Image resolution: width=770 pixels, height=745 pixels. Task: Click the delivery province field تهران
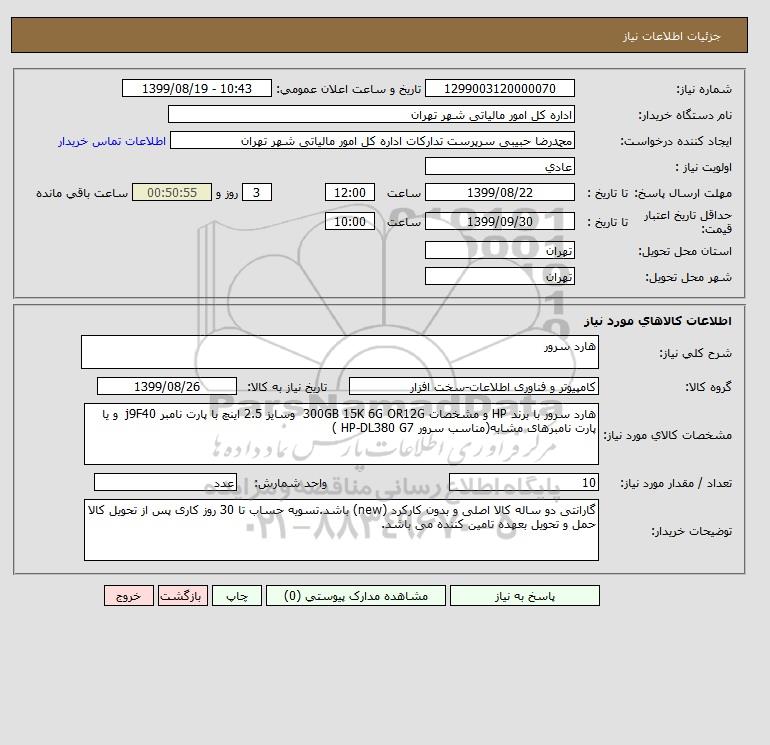tap(499, 250)
